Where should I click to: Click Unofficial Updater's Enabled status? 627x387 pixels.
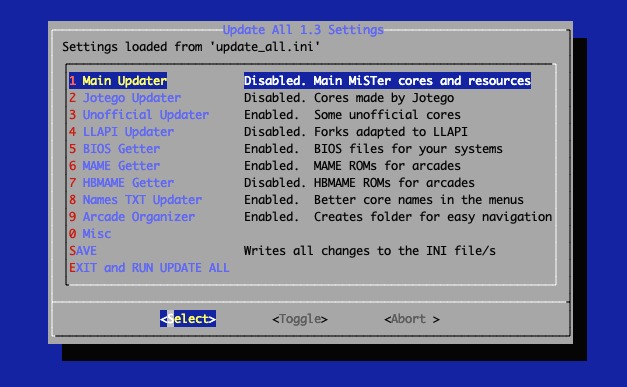272,115
